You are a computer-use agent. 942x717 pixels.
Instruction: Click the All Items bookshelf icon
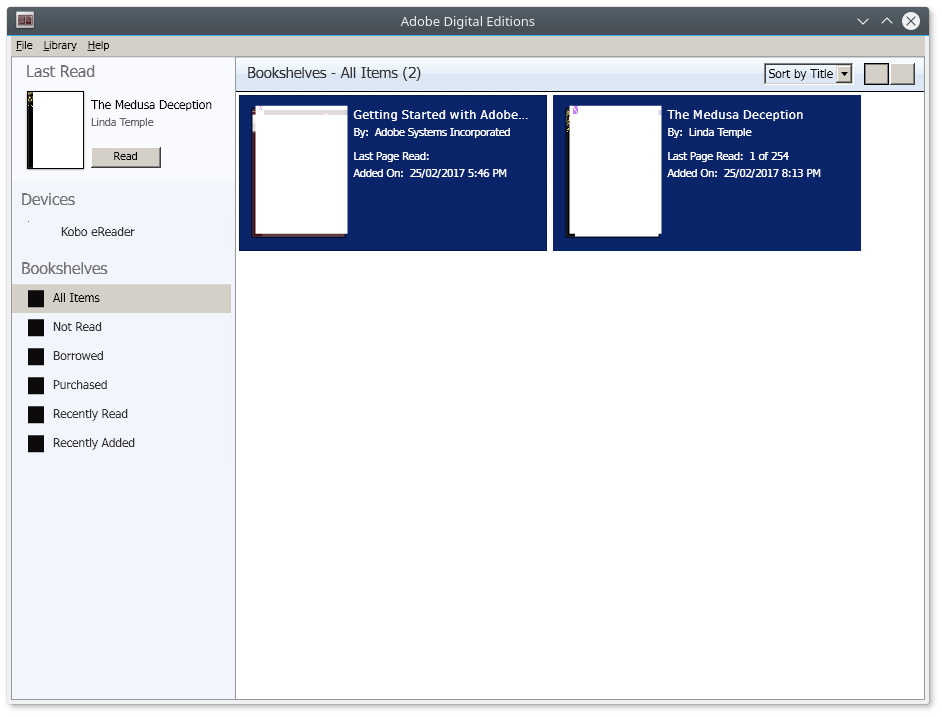click(36, 298)
